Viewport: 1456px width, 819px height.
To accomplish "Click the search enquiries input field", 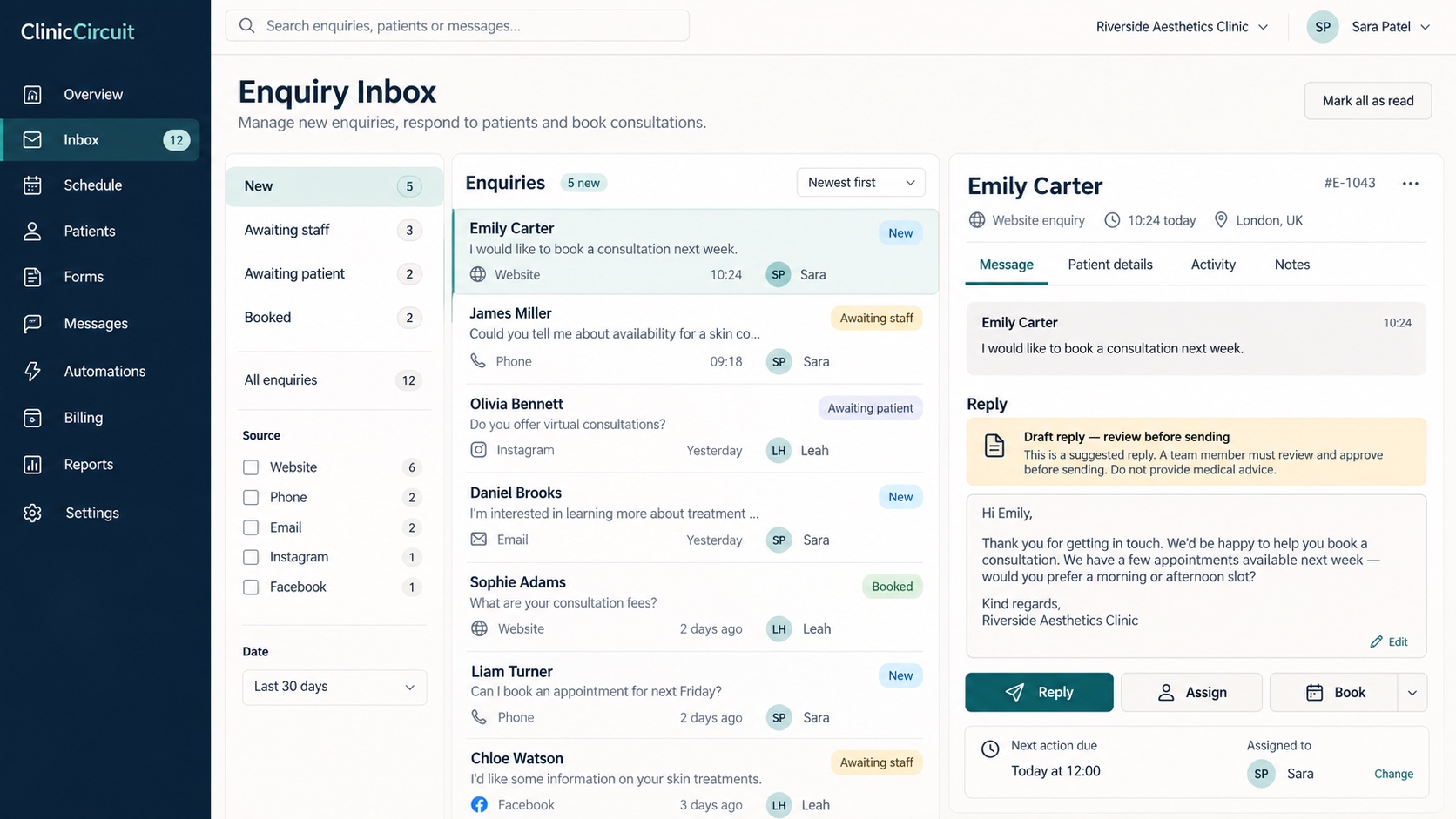I will coord(457,26).
